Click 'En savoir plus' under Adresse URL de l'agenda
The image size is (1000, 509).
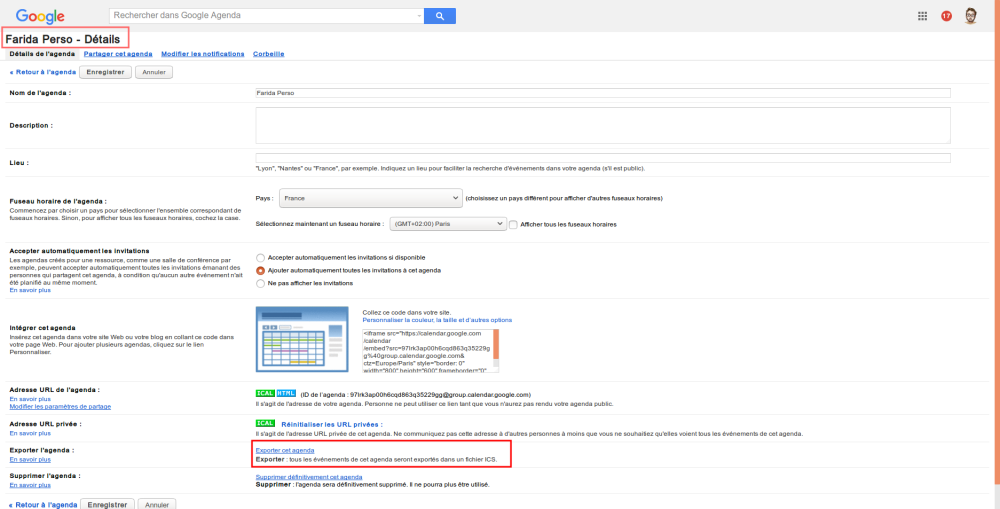click(x=30, y=399)
